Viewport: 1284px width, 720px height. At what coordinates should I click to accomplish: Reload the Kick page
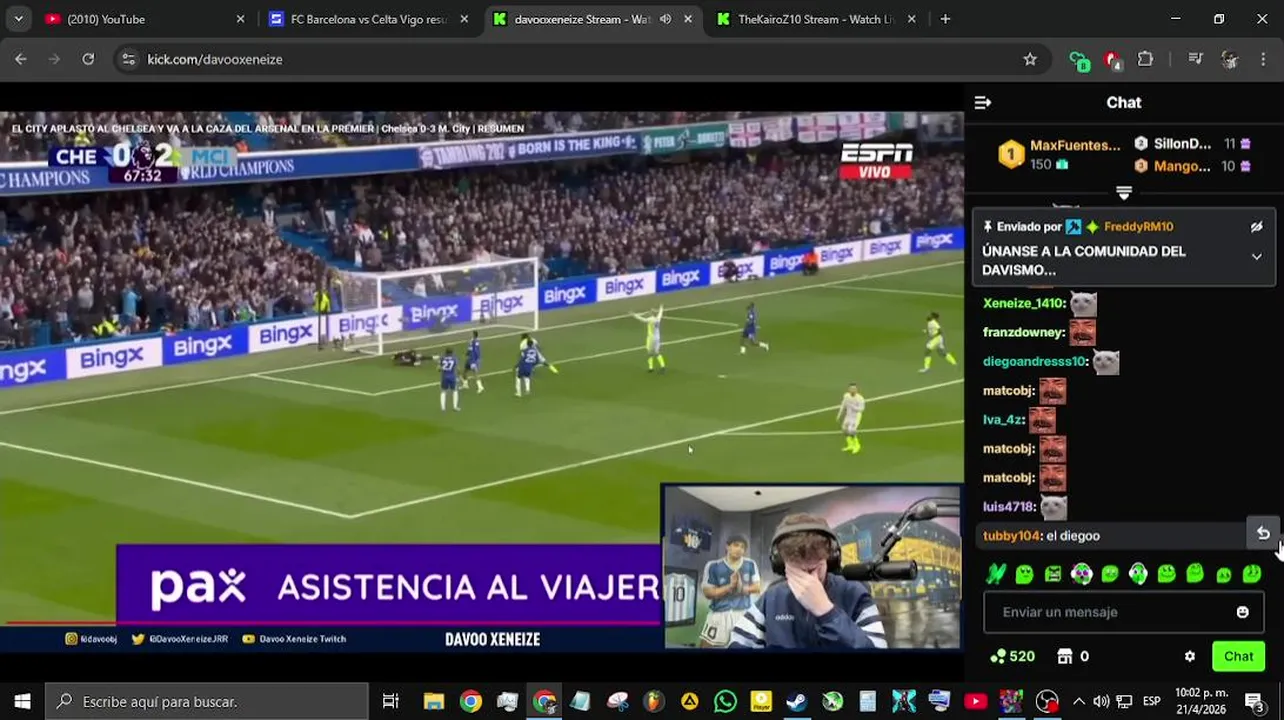pos(88,59)
